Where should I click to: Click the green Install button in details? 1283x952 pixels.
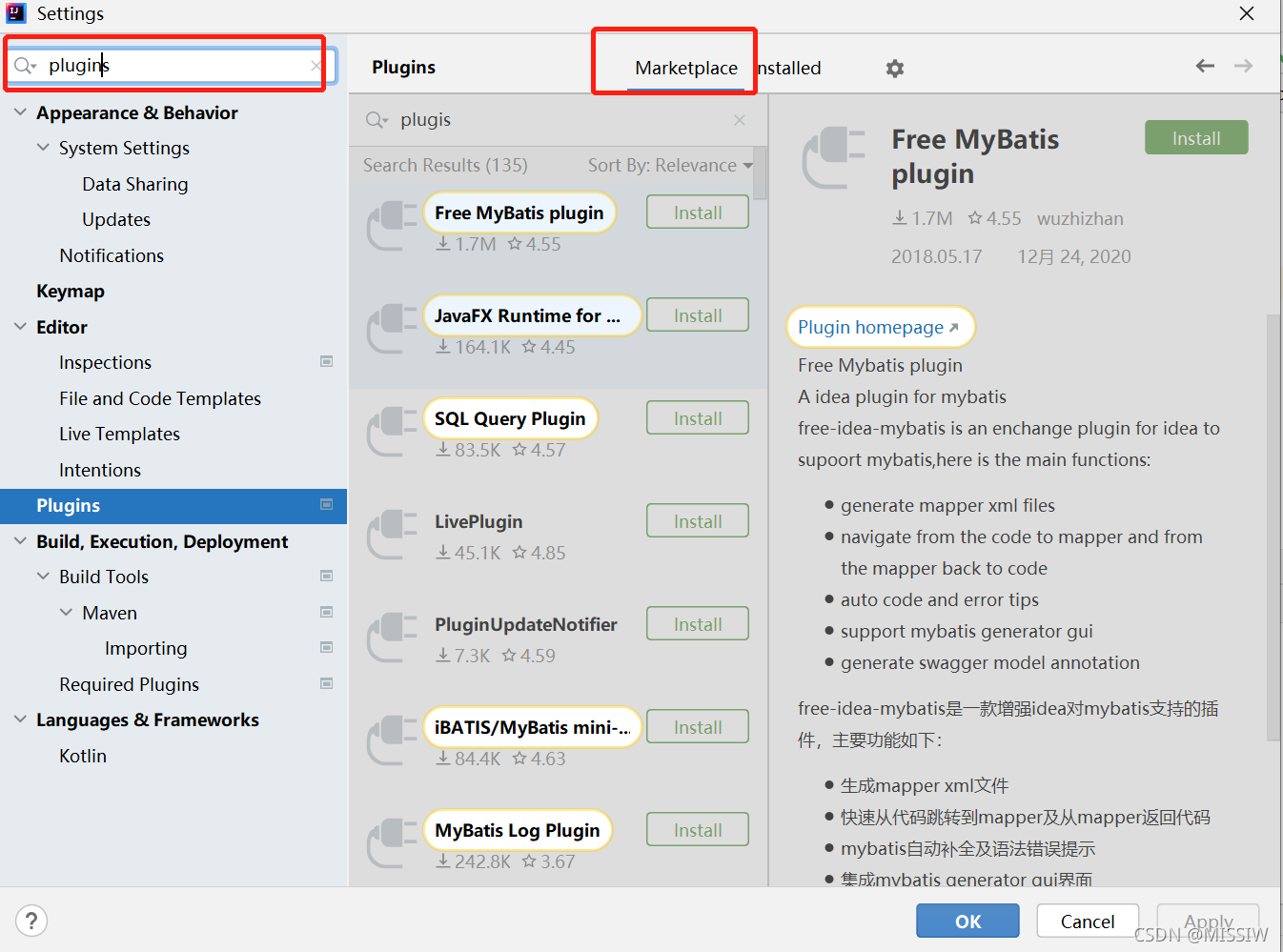1196,138
